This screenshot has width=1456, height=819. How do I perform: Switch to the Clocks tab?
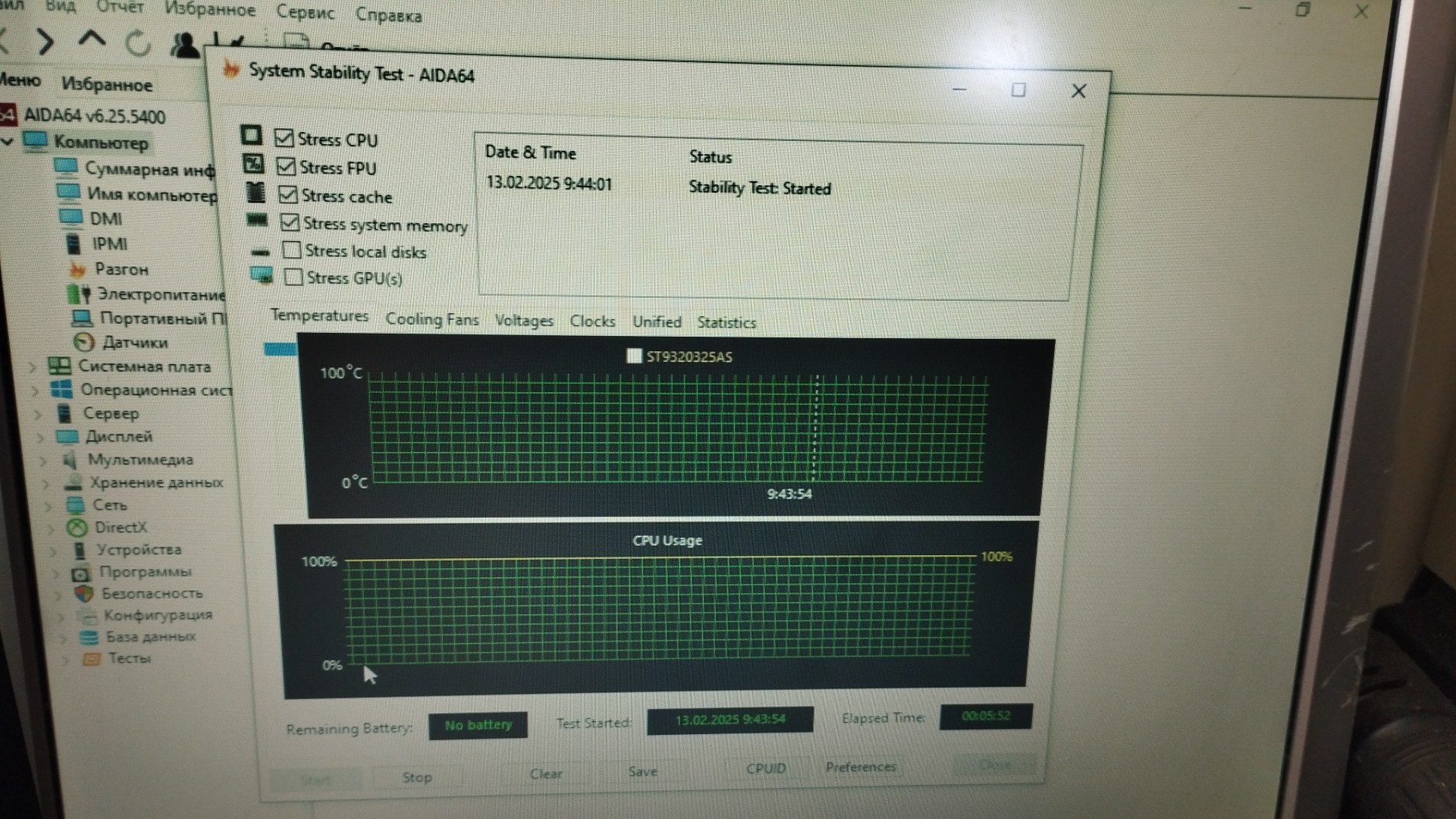[x=592, y=321]
